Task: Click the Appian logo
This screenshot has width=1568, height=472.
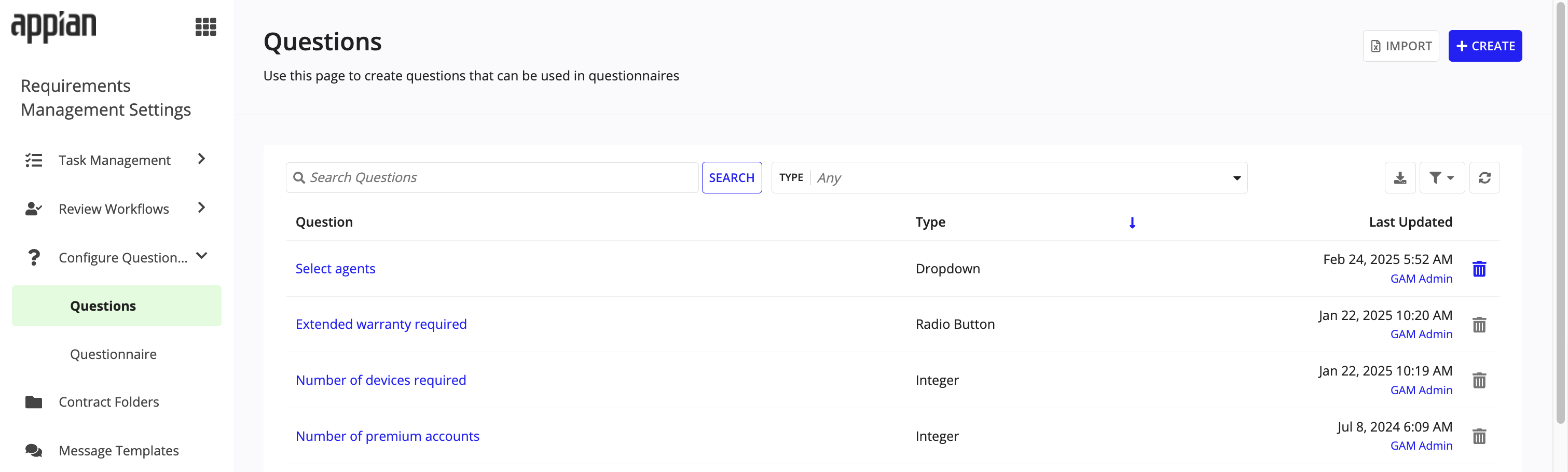Action: [53, 27]
